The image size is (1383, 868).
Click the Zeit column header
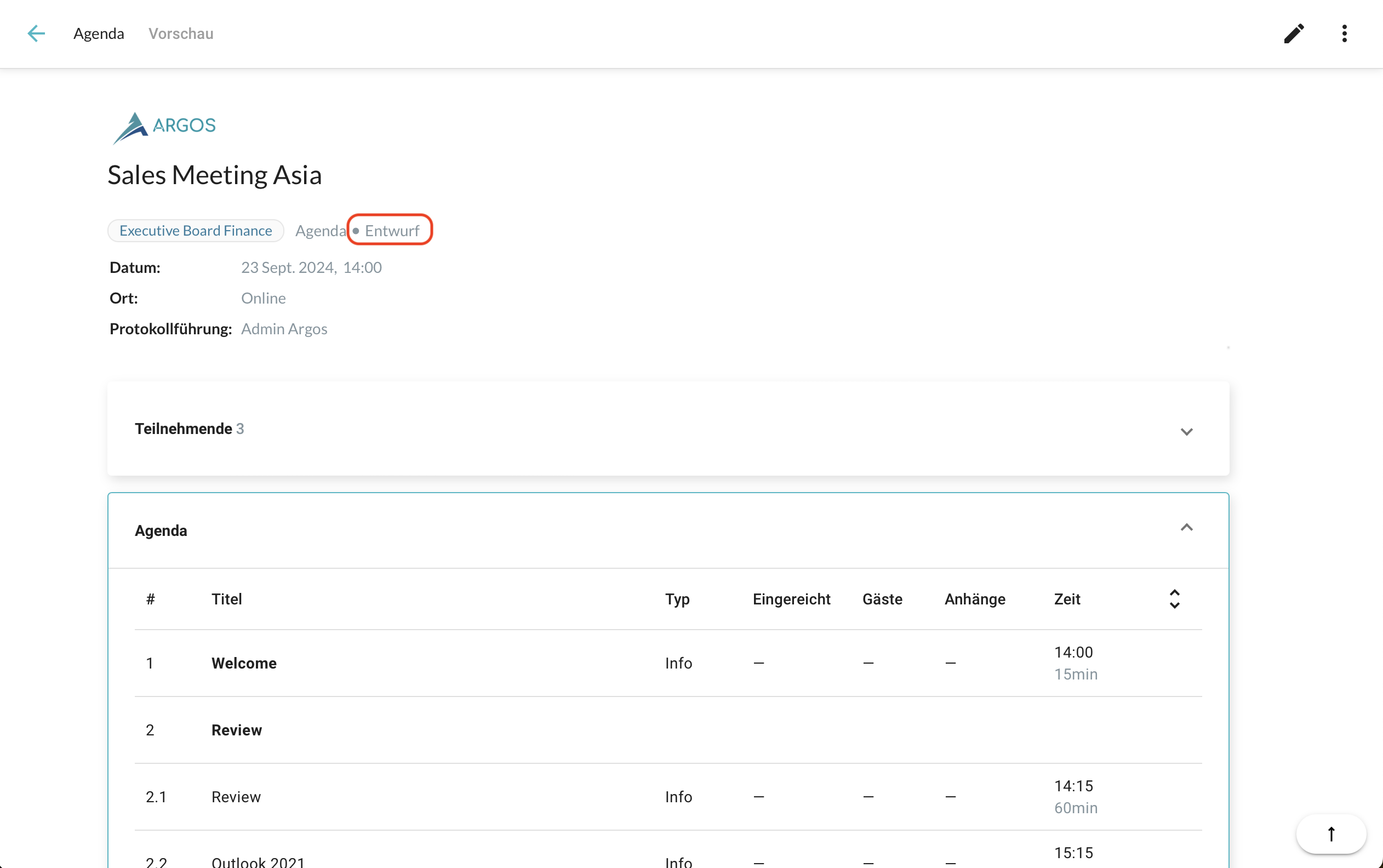click(1067, 599)
